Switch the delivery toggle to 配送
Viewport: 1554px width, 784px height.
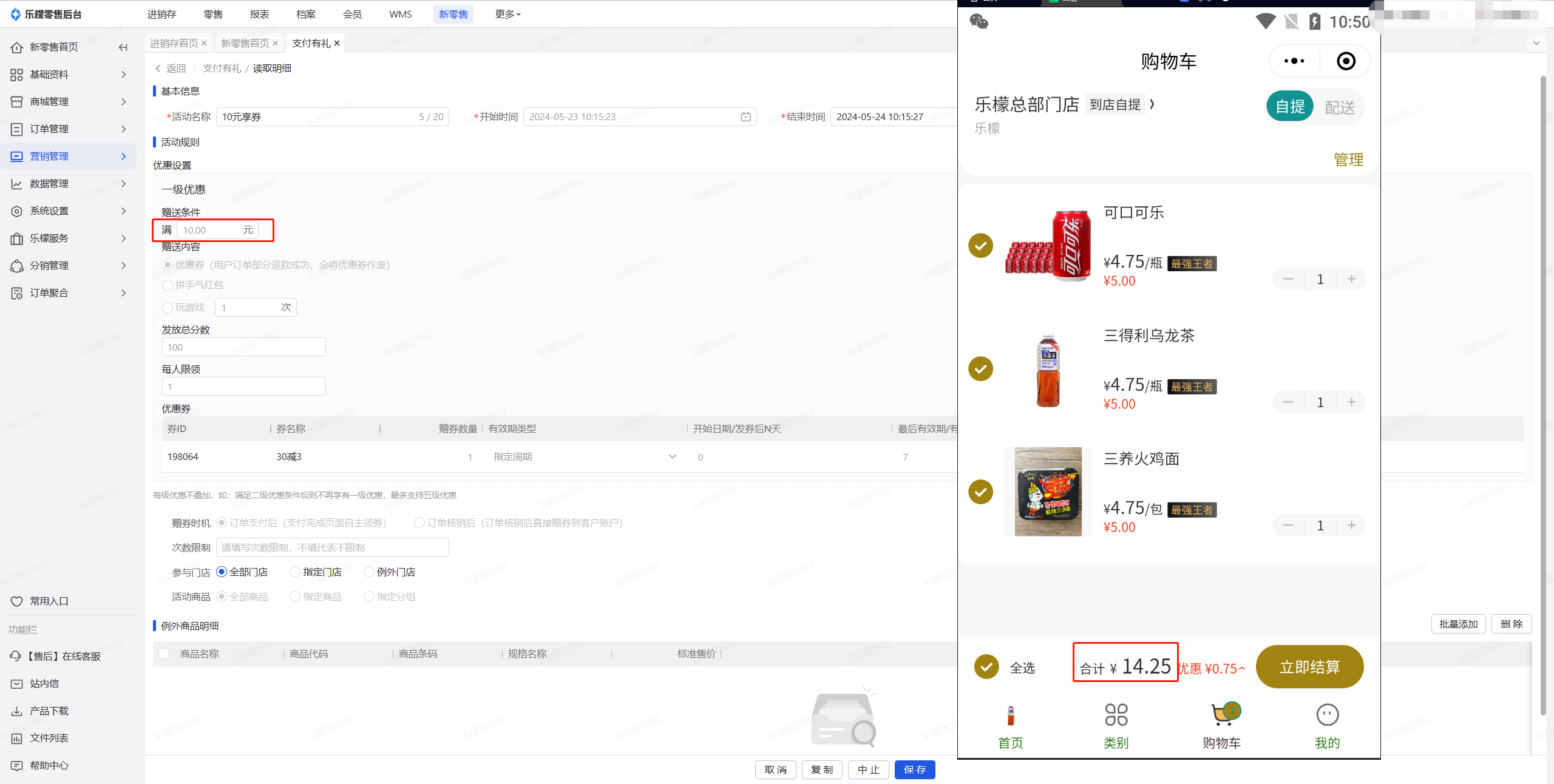tap(1339, 107)
